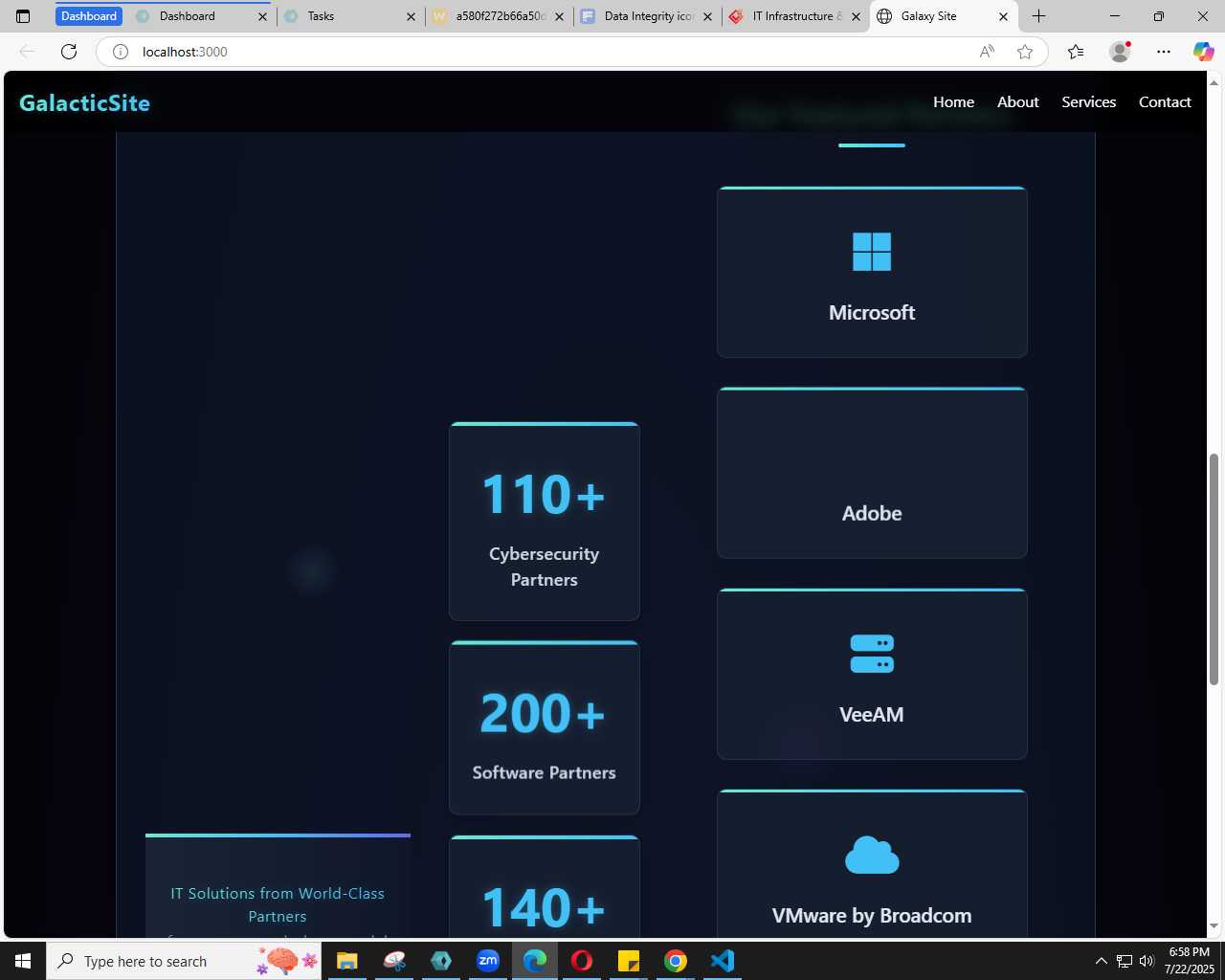The image size is (1225, 980).
Task: Activate Read aloud icon in address bar
Action: point(987,52)
